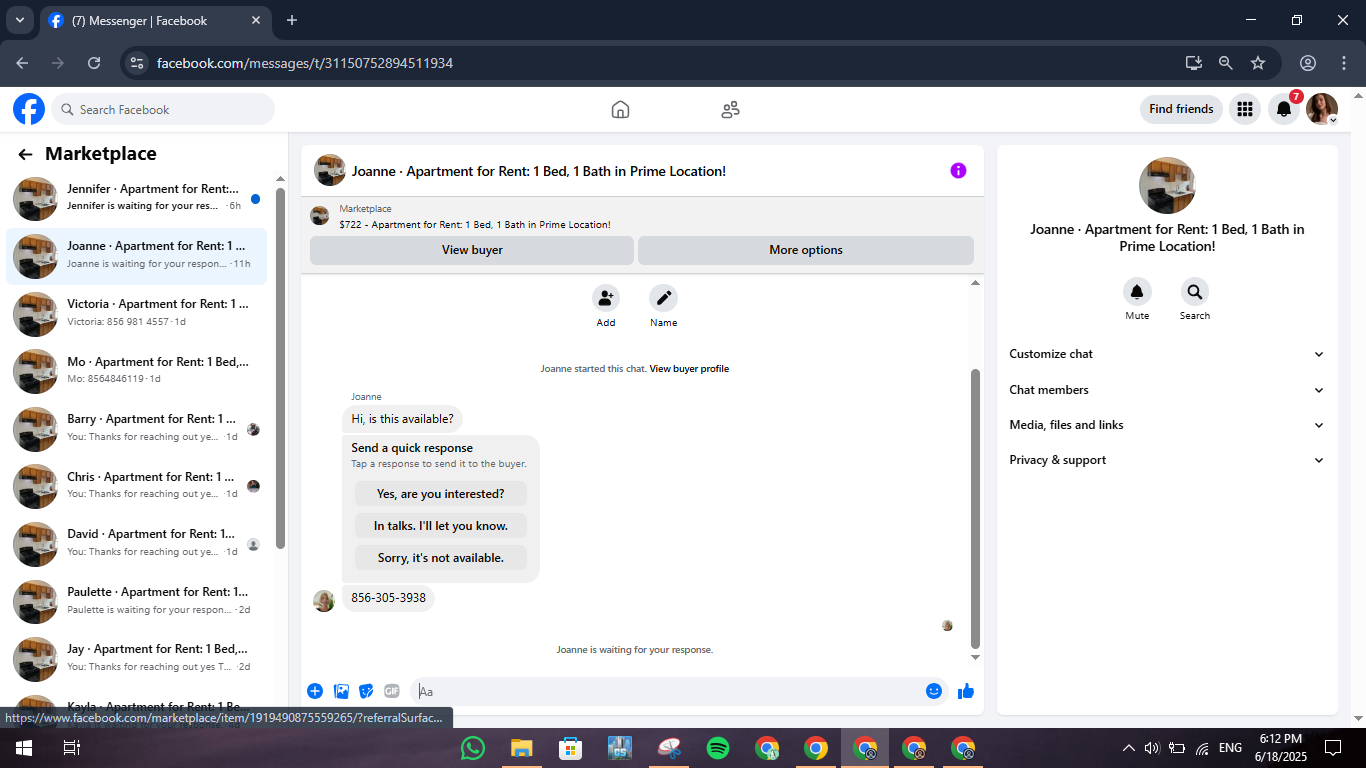Viewport: 1366px width, 768px height.
Task: Send quick reply "Sorry, it's not available."
Action: (x=440, y=558)
